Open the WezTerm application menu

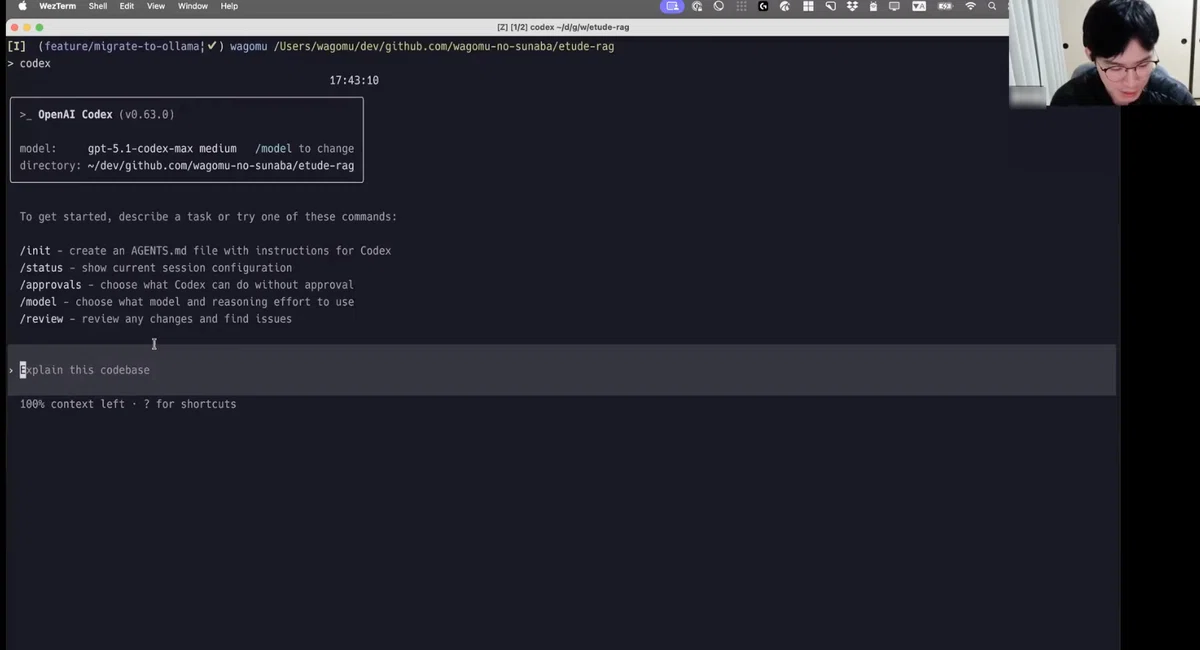click(x=57, y=6)
